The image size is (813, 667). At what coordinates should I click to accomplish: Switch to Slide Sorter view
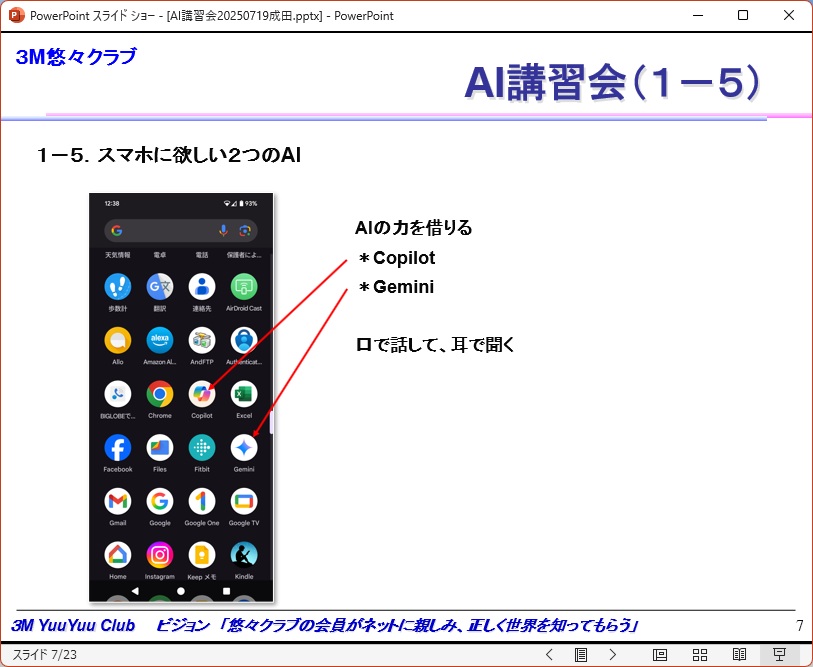coord(700,655)
